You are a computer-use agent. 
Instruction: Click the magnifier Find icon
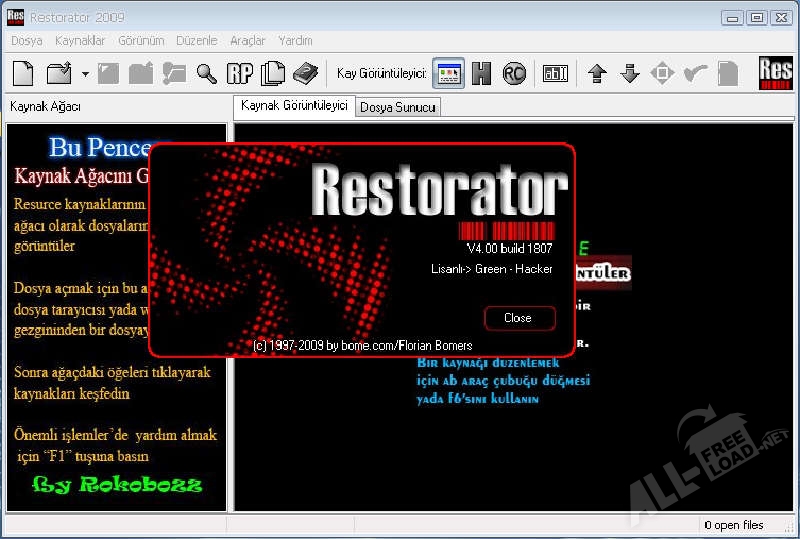[207, 73]
